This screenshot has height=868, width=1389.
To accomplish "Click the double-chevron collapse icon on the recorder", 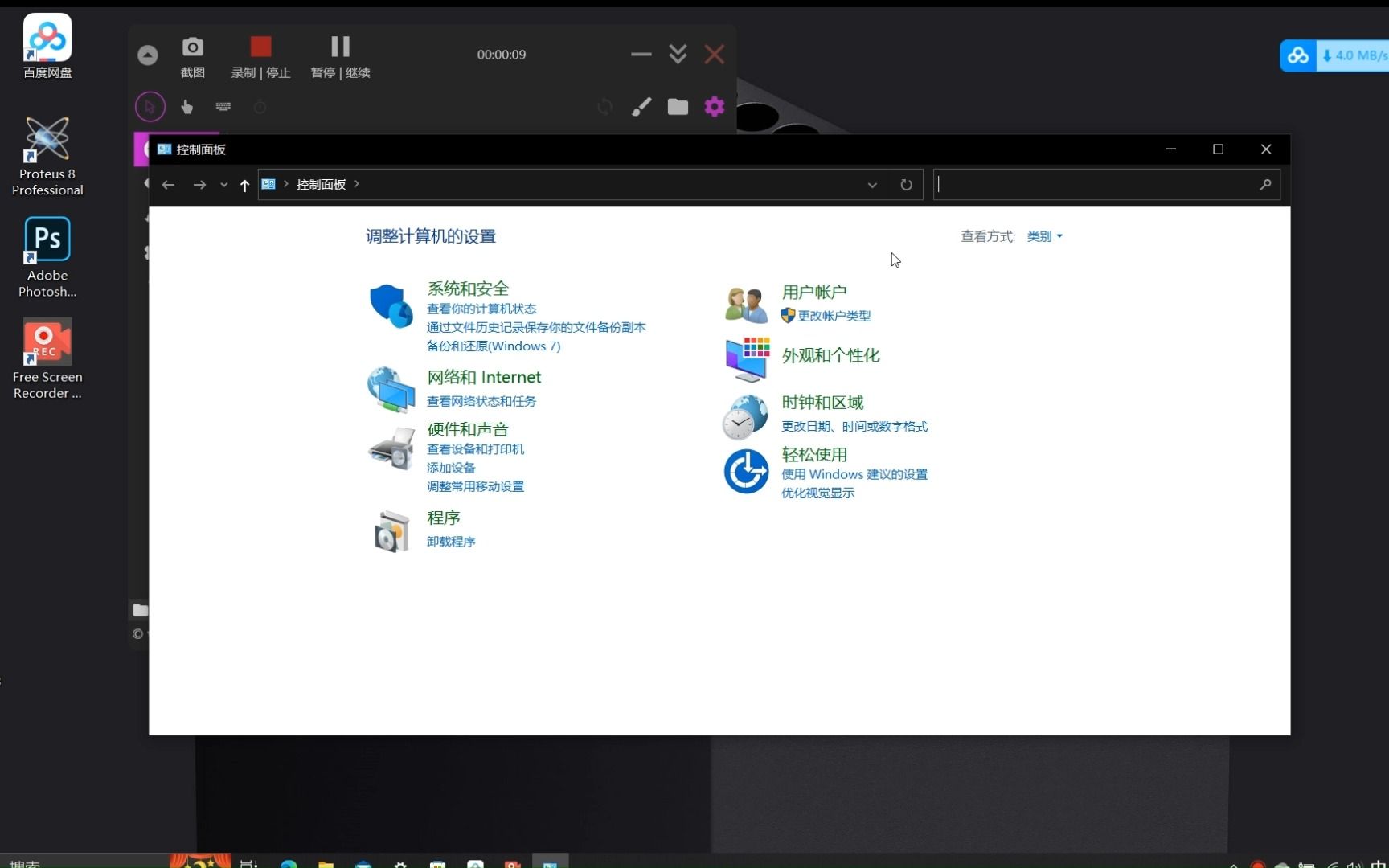I will pyautogui.click(x=678, y=54).
